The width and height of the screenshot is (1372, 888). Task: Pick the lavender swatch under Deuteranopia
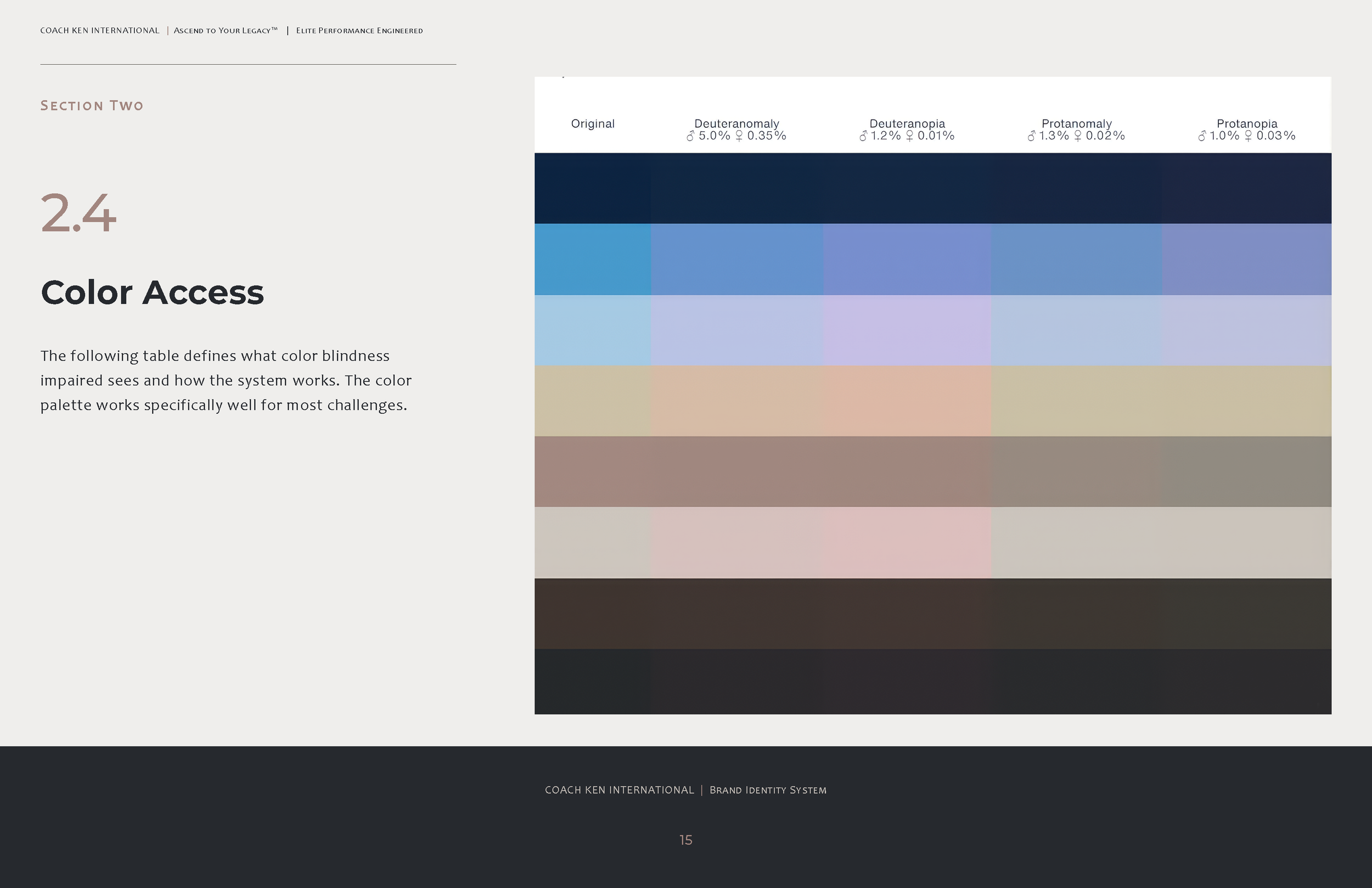907,330
